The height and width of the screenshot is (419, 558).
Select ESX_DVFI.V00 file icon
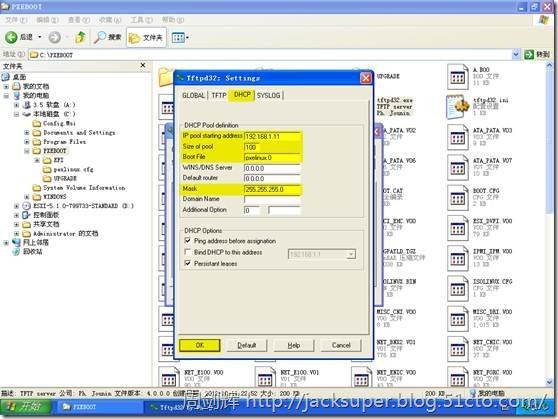(458, 228)
